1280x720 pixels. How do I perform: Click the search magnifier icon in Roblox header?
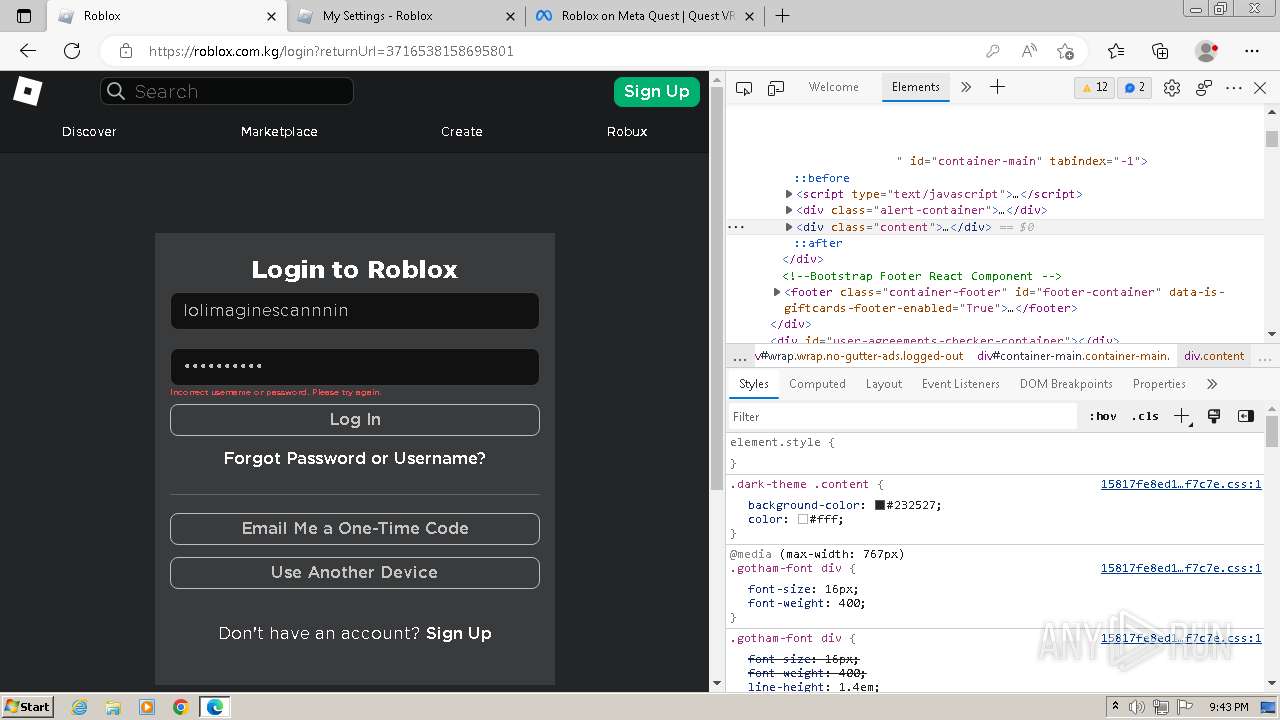coord(116,91)
